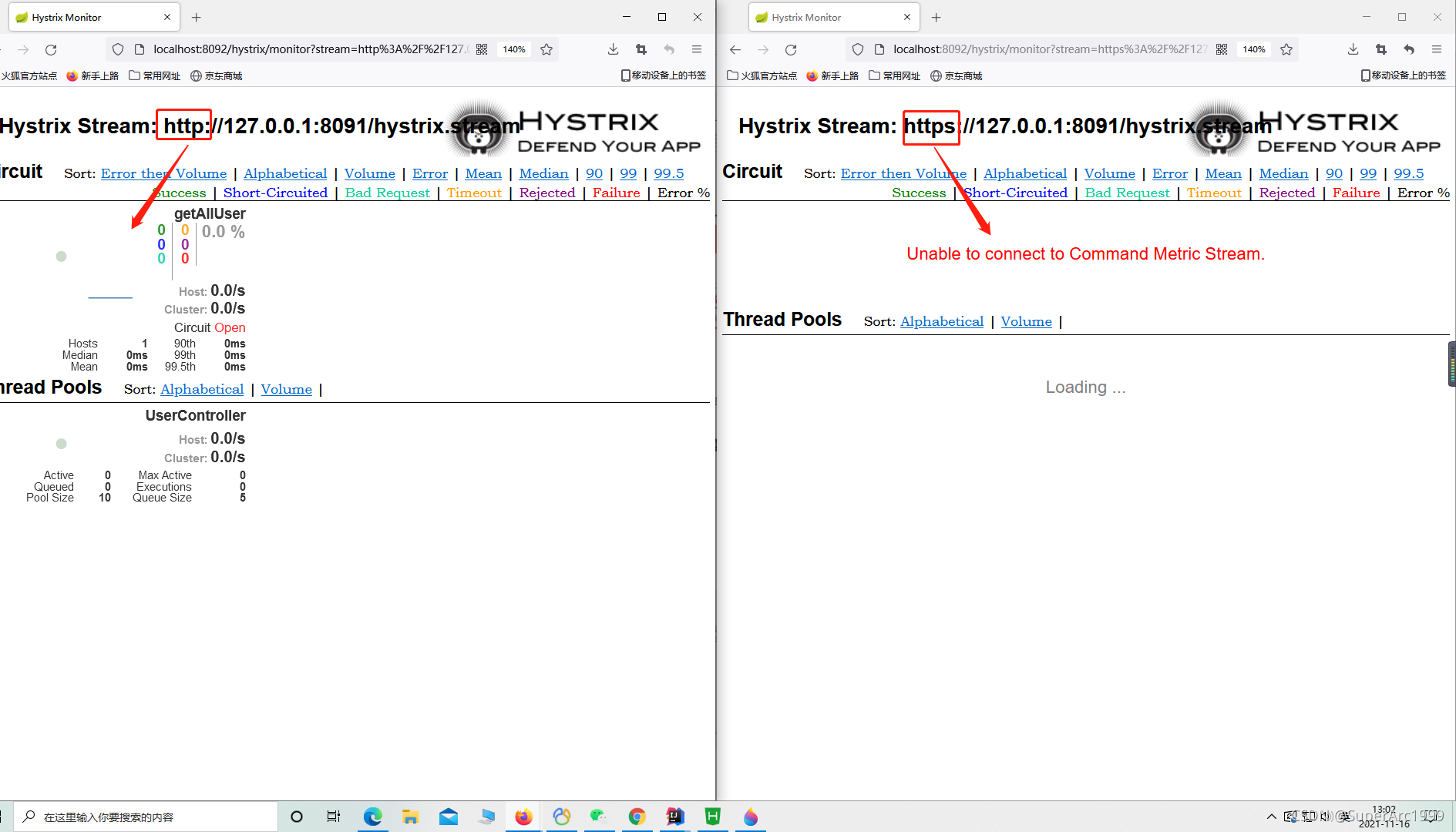Image resolution: width=1456 pixels, height=832 pixels.
Task: Open IntelliJ IDEA from the taskbar
Action: 675,817
